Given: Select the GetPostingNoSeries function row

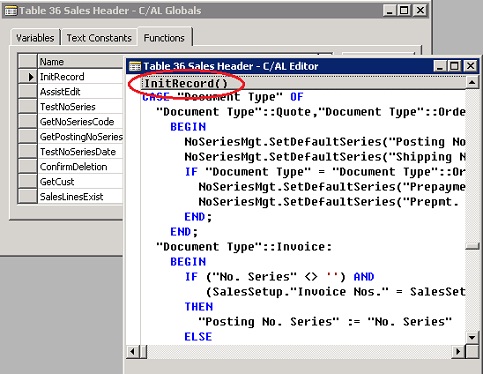Looking at the screenshot, I should point(81,137).
